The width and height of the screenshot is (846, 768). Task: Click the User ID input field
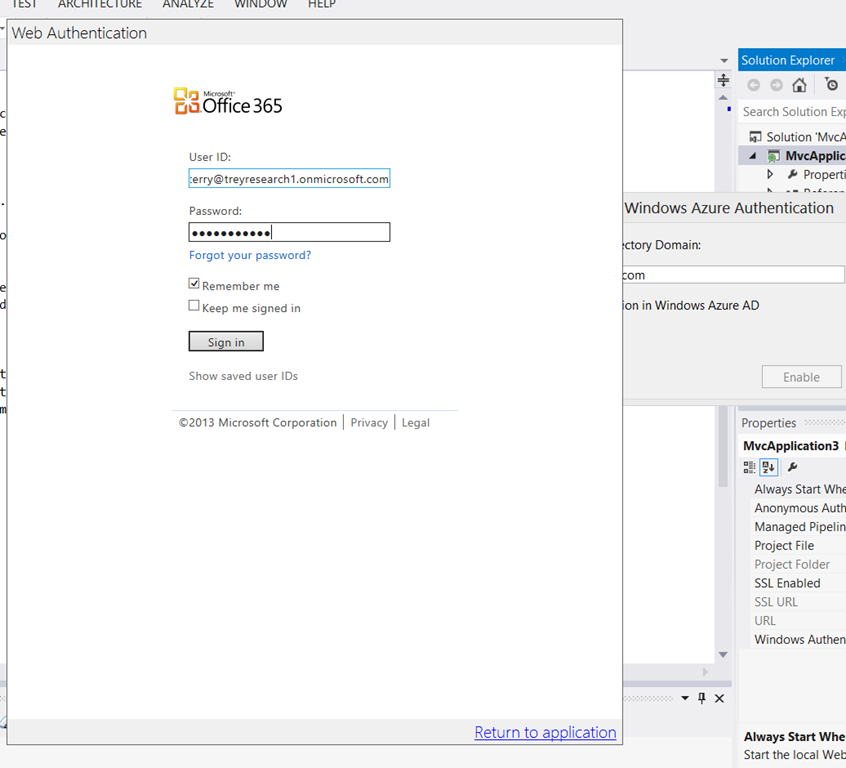point(289,179)
